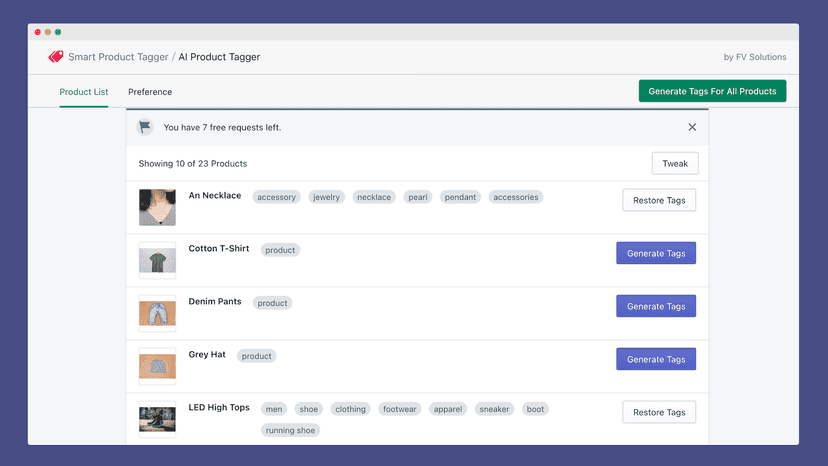Restore tags for LED High Tops
Image resolution: width=828 pixels, height=466 pixels.
(659, 412)
